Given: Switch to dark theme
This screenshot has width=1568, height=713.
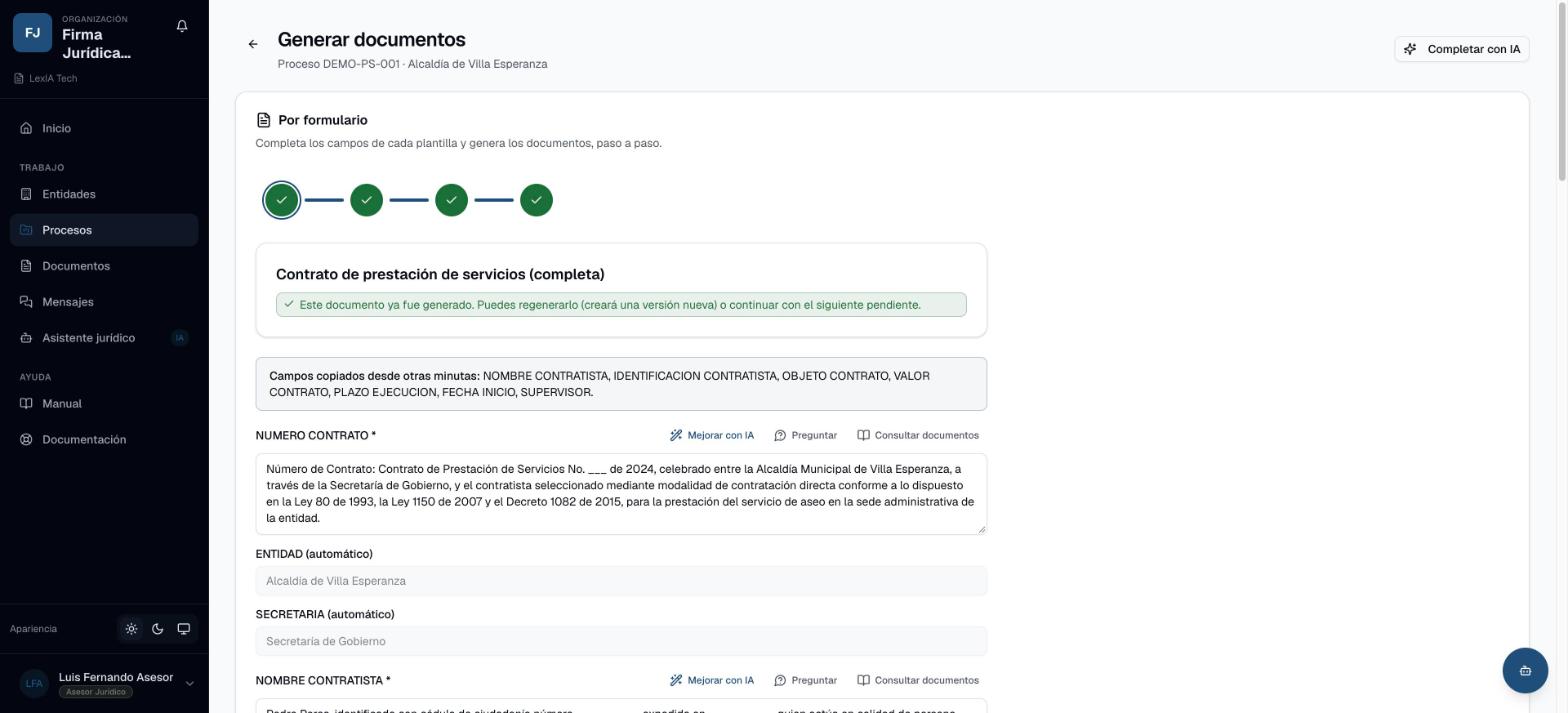Looking at the screenshot, I should click(x=157, y=629).
